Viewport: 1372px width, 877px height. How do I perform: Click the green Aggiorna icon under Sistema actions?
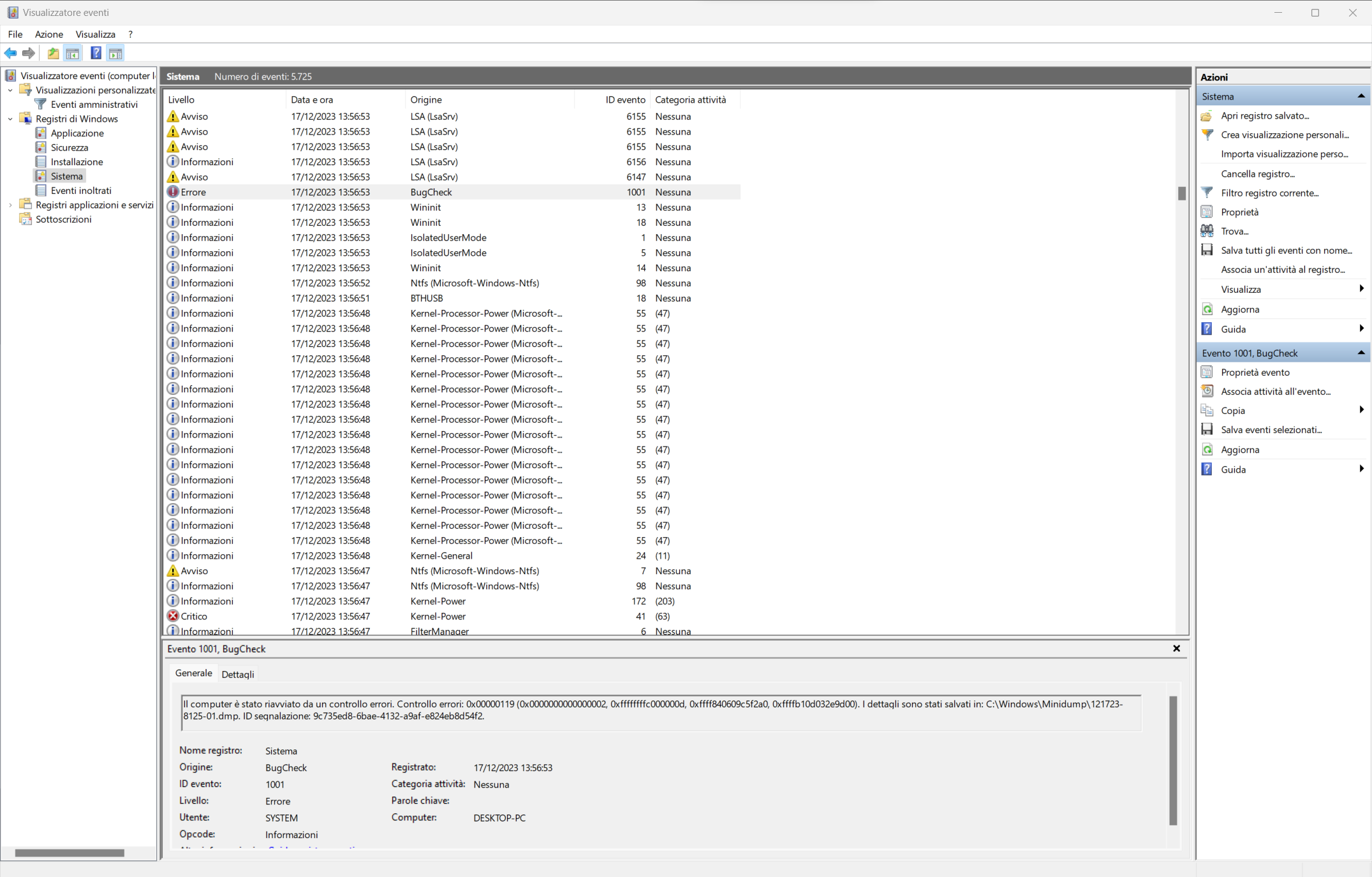pyautogui.click(x=1207, y=309)
